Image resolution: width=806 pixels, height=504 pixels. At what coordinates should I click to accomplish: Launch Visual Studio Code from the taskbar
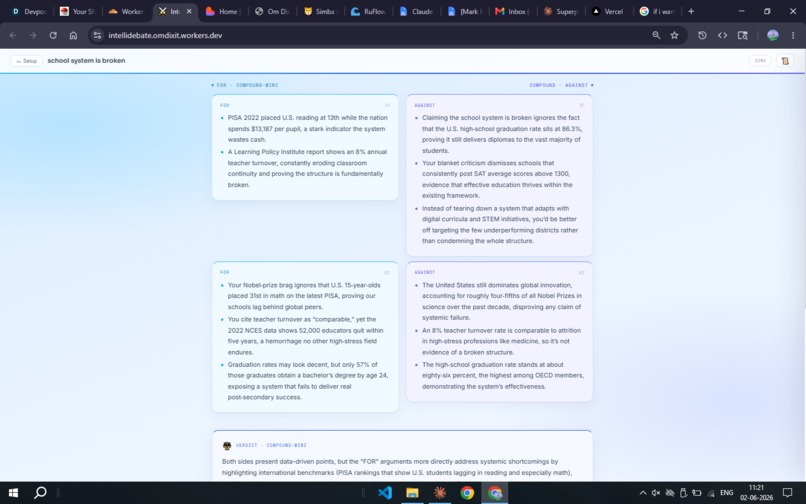click(384, 493)
